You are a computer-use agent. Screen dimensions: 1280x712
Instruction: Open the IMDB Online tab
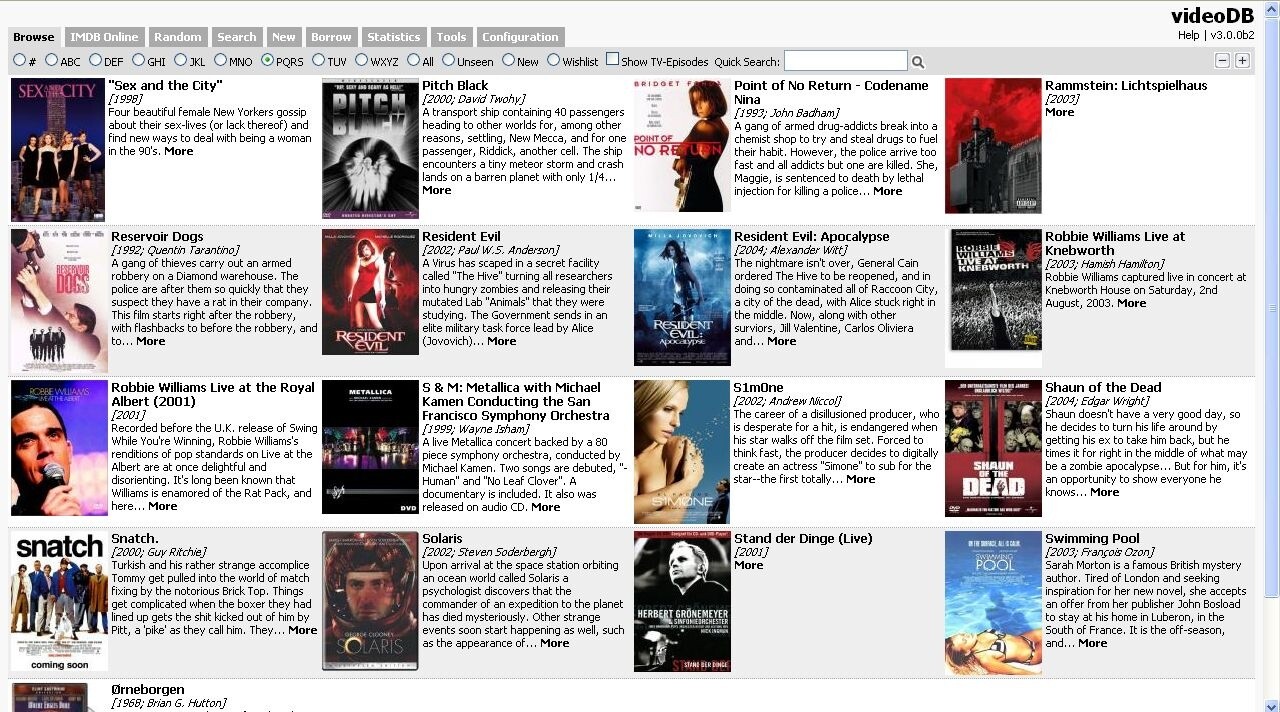[x=104, y=37]
